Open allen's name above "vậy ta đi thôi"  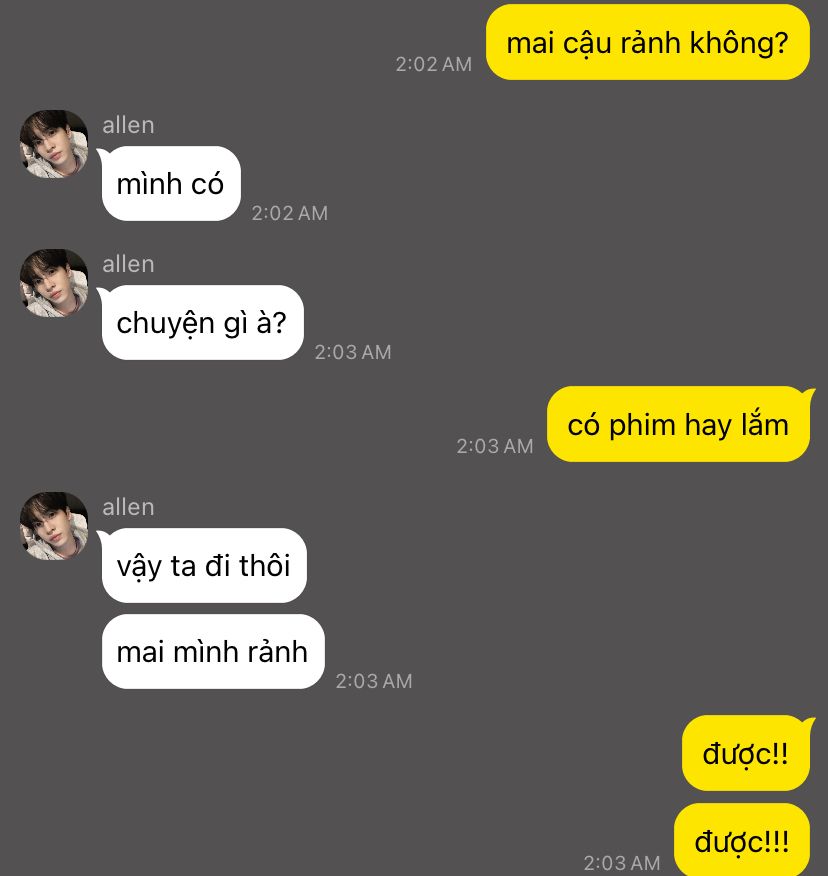pos(128,507)
